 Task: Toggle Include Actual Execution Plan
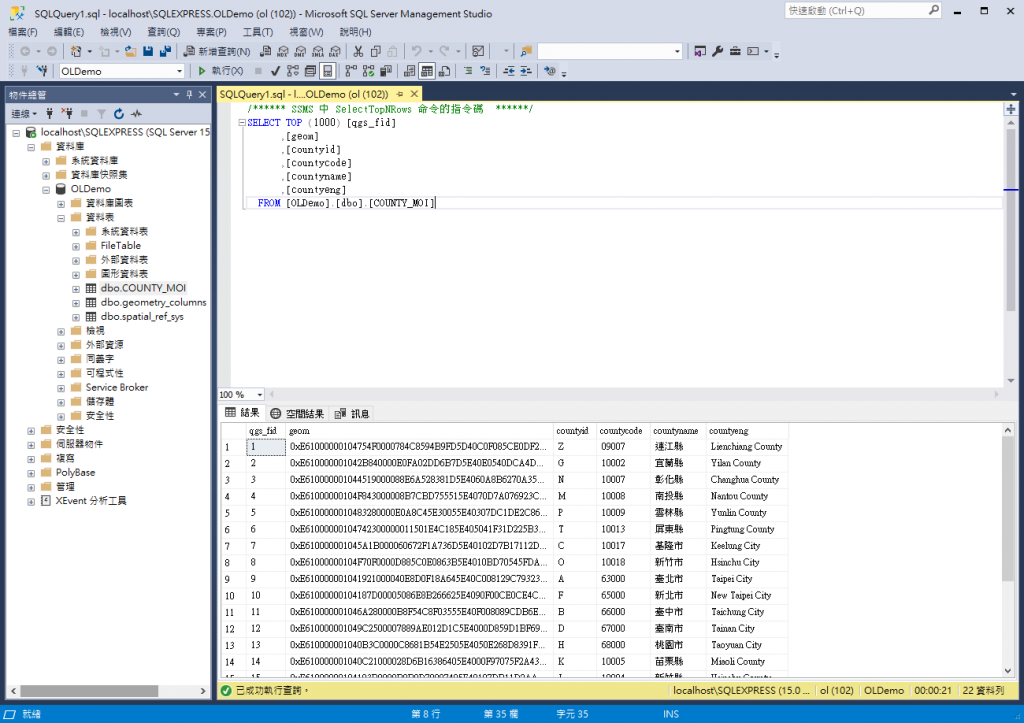pos(351,71)
